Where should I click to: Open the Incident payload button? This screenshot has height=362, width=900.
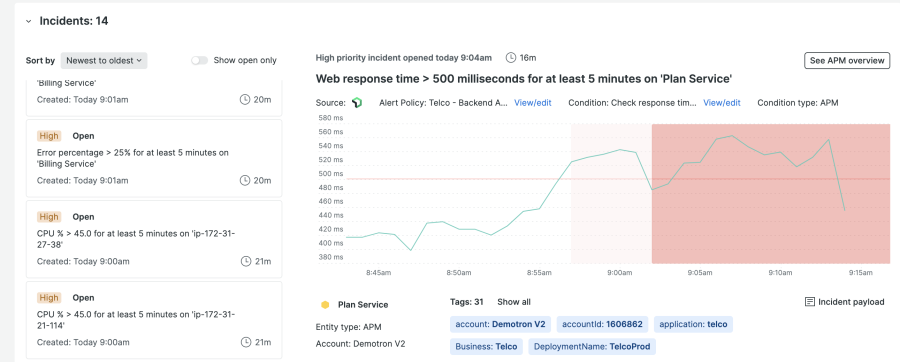click(x=844, y=302)
